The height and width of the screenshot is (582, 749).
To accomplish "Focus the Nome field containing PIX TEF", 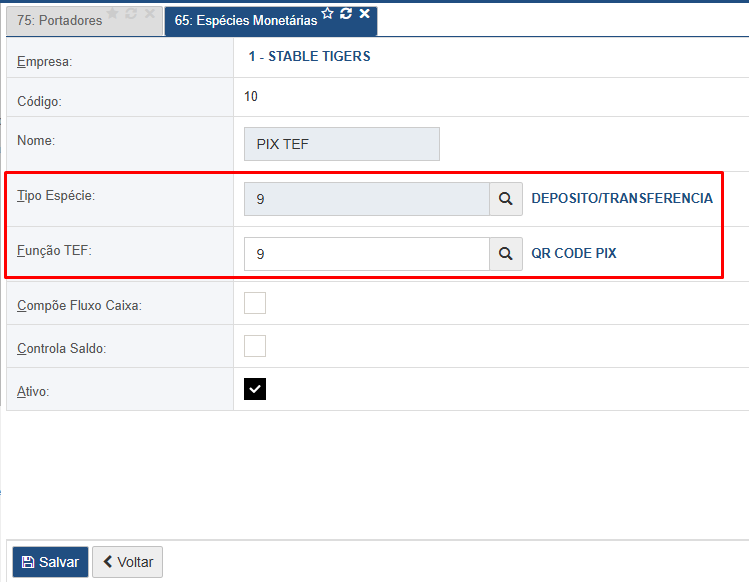I will [x=342, y=144].
